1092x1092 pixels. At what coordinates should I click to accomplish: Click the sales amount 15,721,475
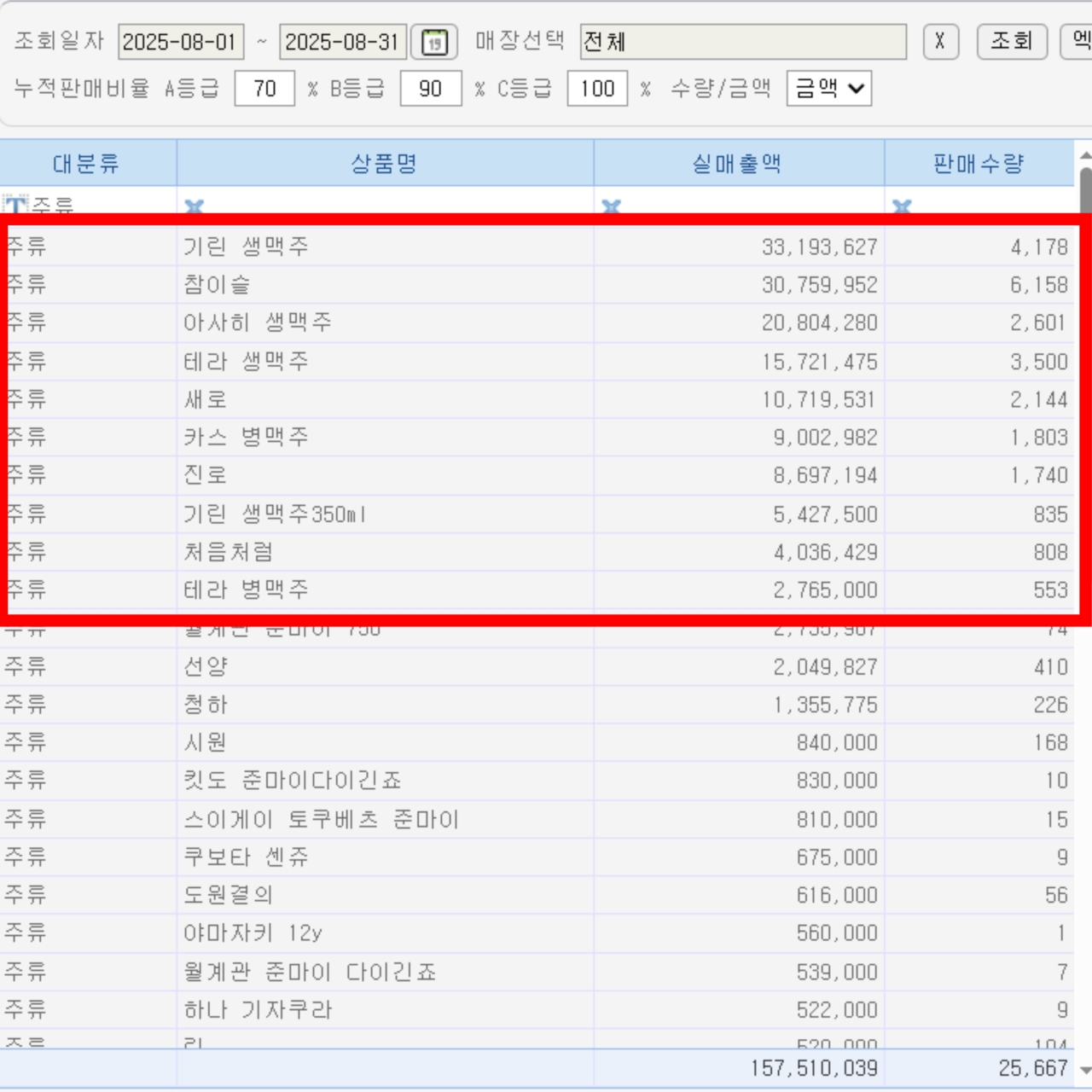[x=819, y=362]
